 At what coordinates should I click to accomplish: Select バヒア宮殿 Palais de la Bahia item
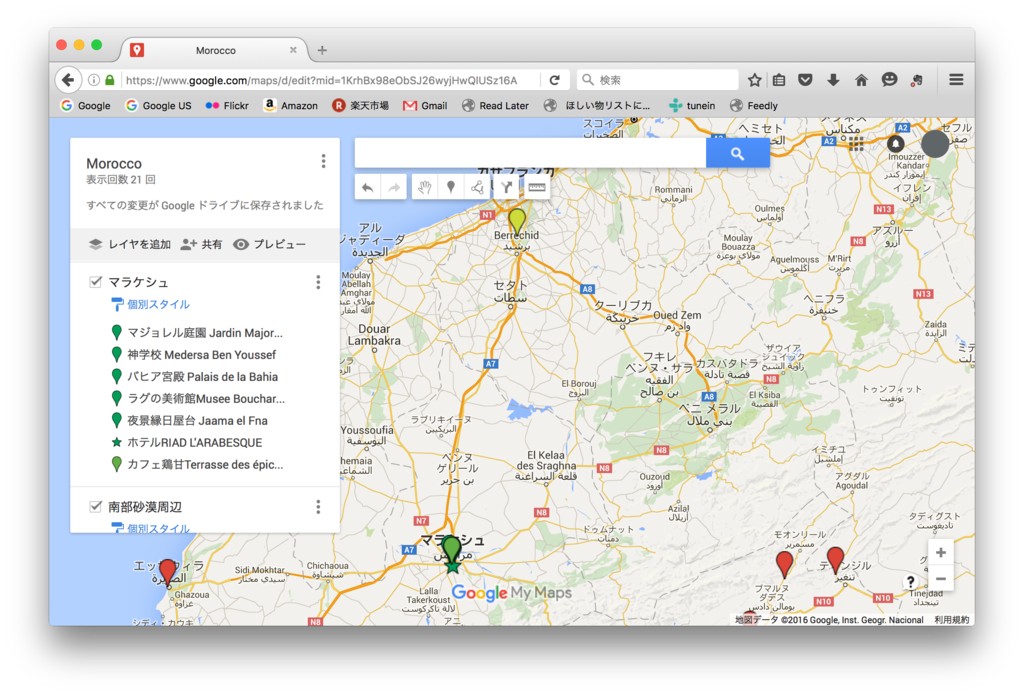pos(195,377)
